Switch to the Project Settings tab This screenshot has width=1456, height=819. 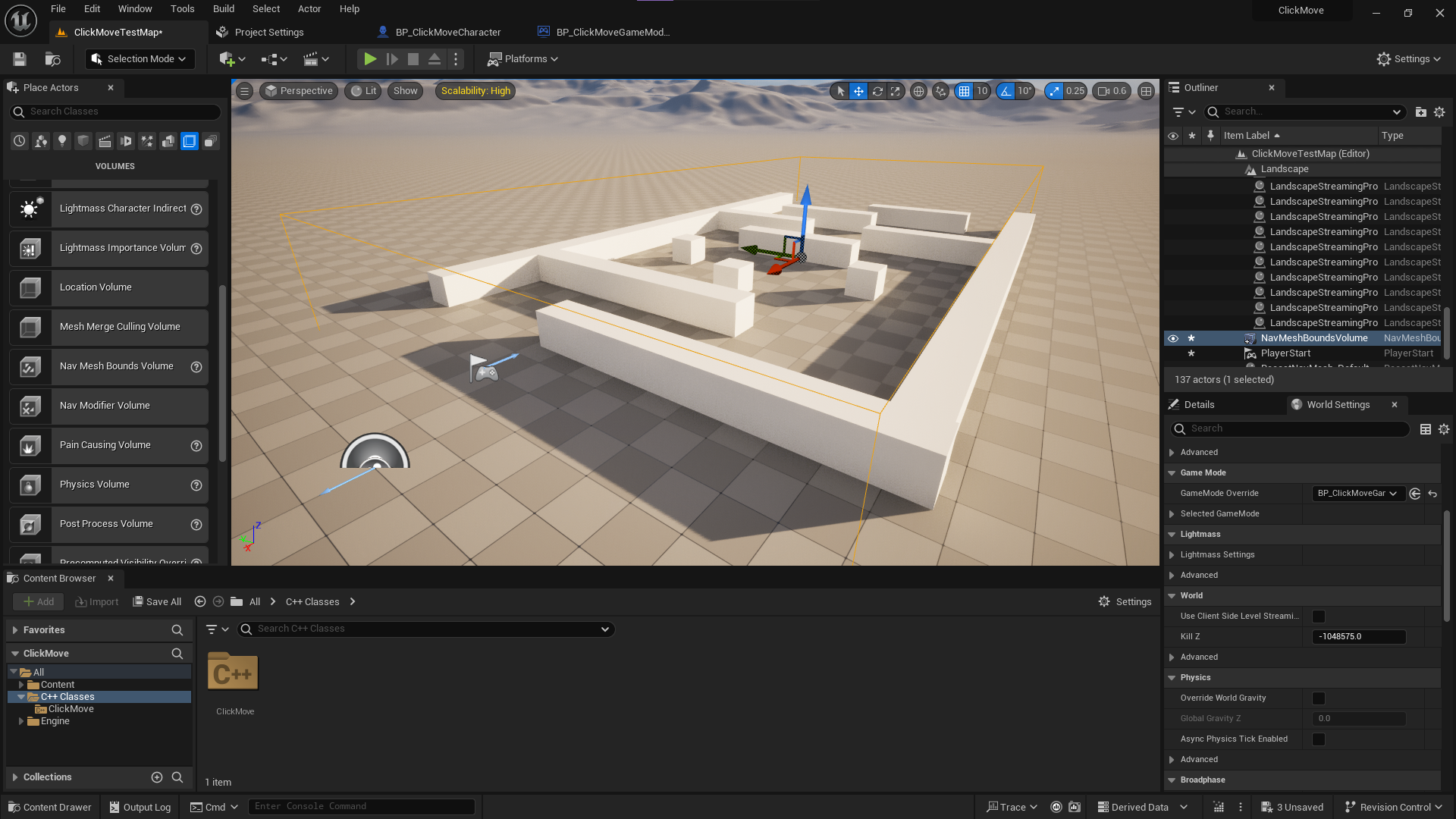tap(268, 33)
